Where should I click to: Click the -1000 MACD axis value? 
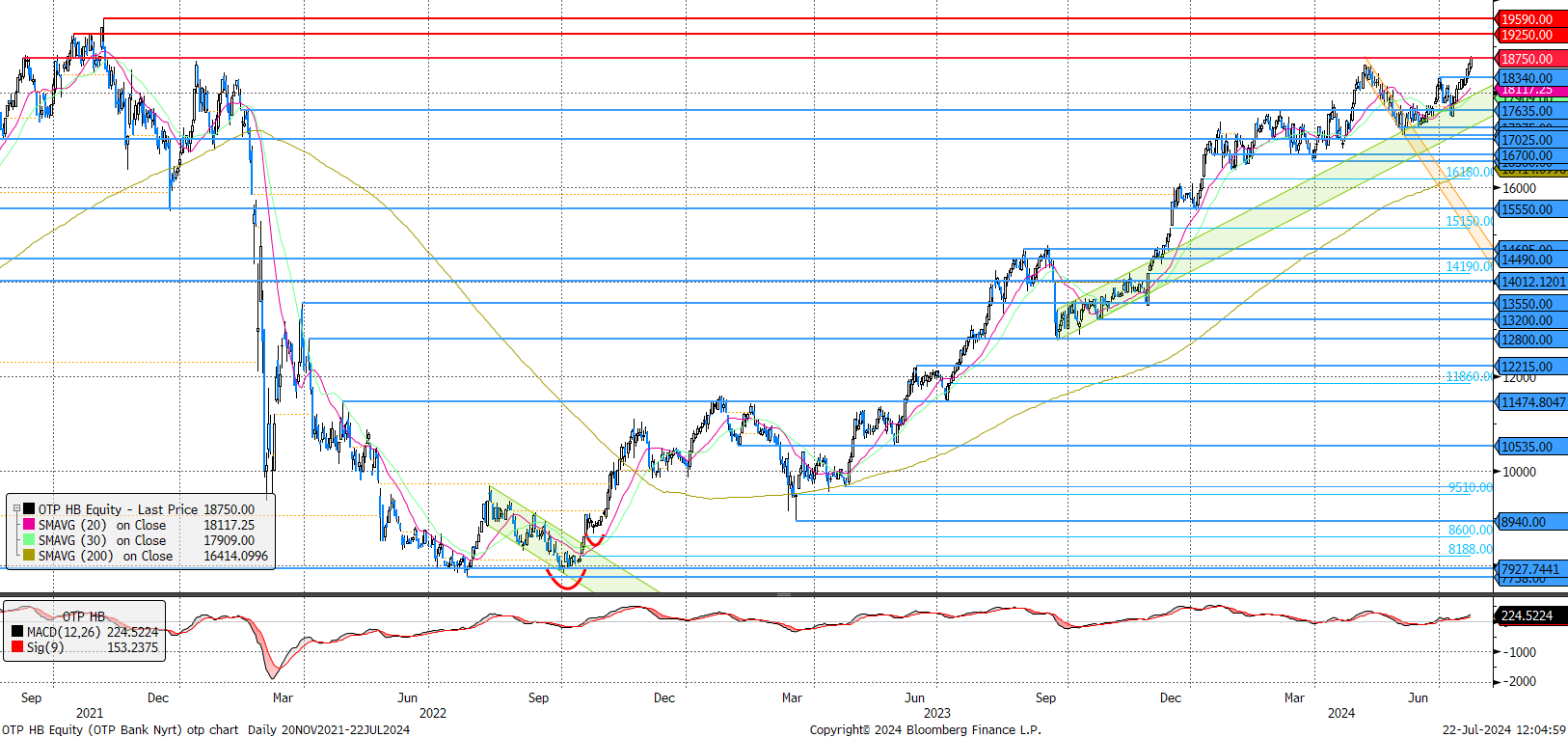coord(1519,652)
